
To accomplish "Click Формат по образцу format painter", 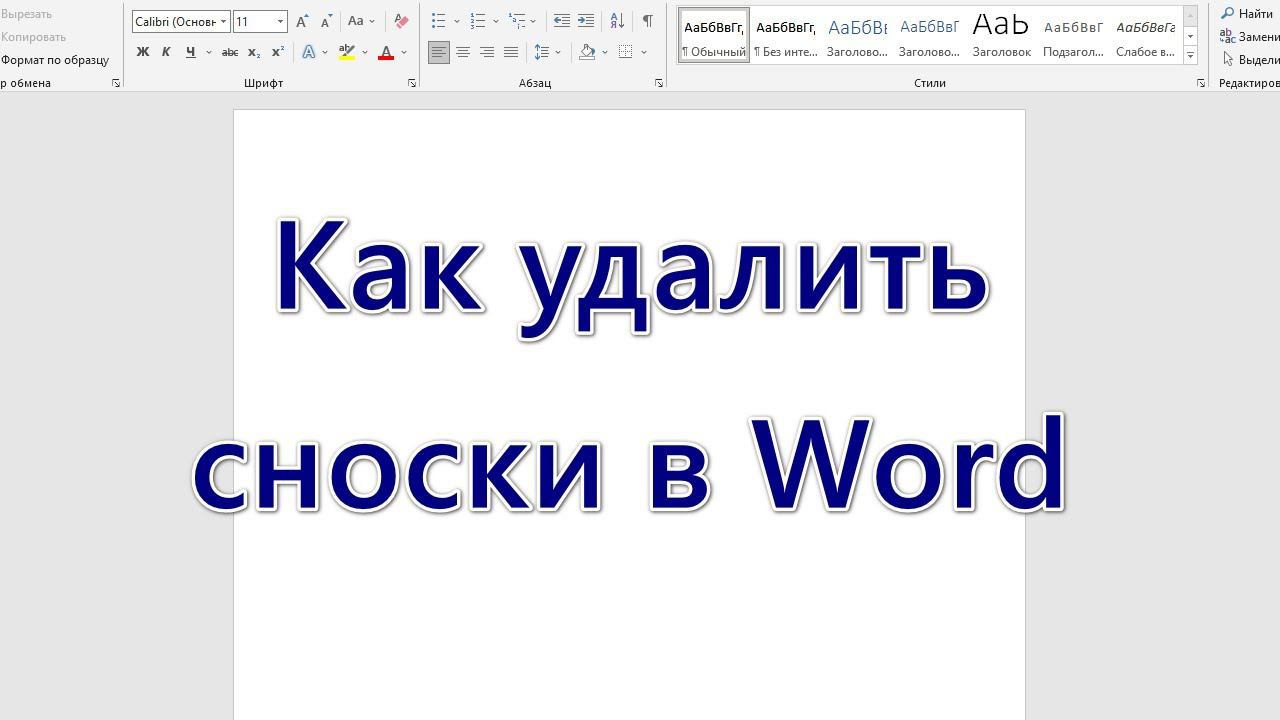I will tap(54, 60).
